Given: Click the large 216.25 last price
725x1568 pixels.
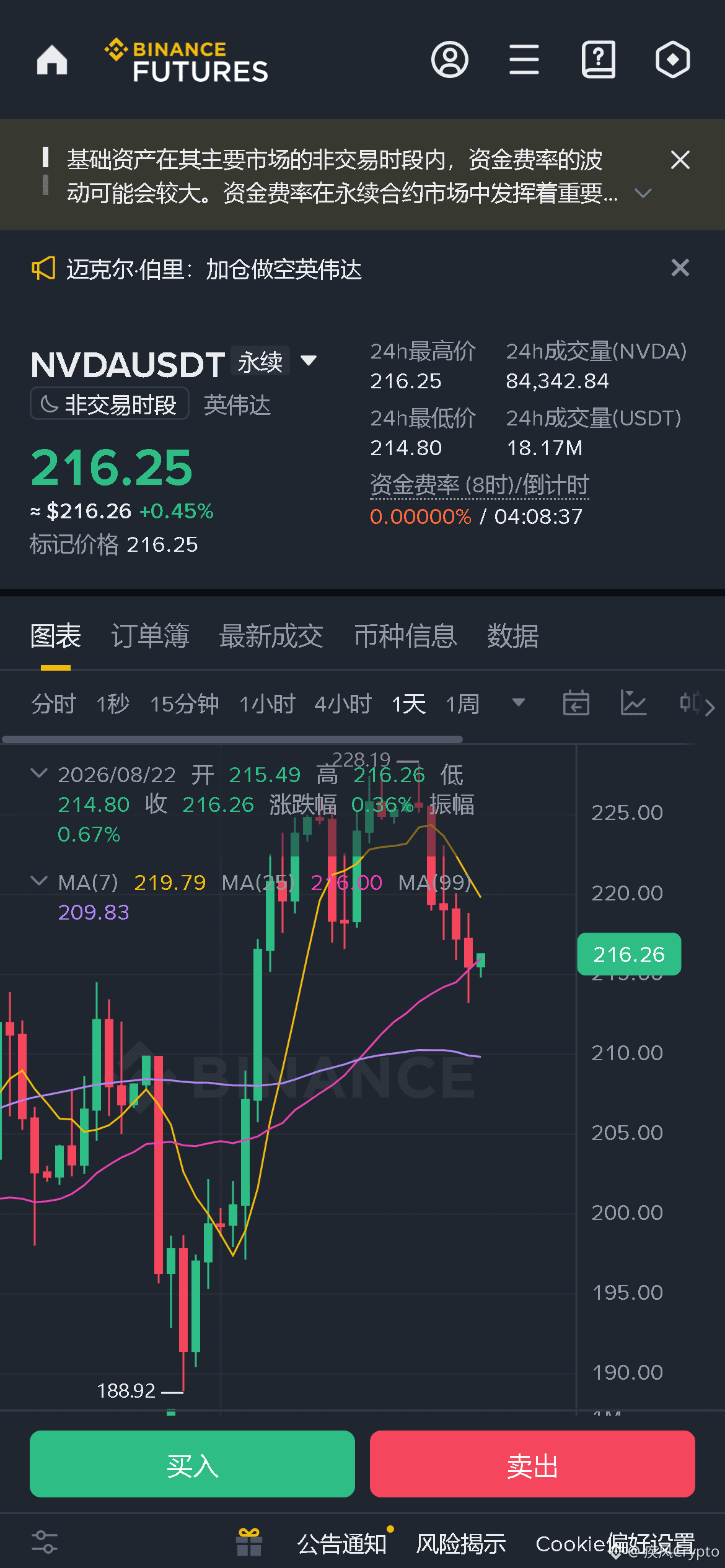Looking at the screenshot, I should click(x=112, y=468).
